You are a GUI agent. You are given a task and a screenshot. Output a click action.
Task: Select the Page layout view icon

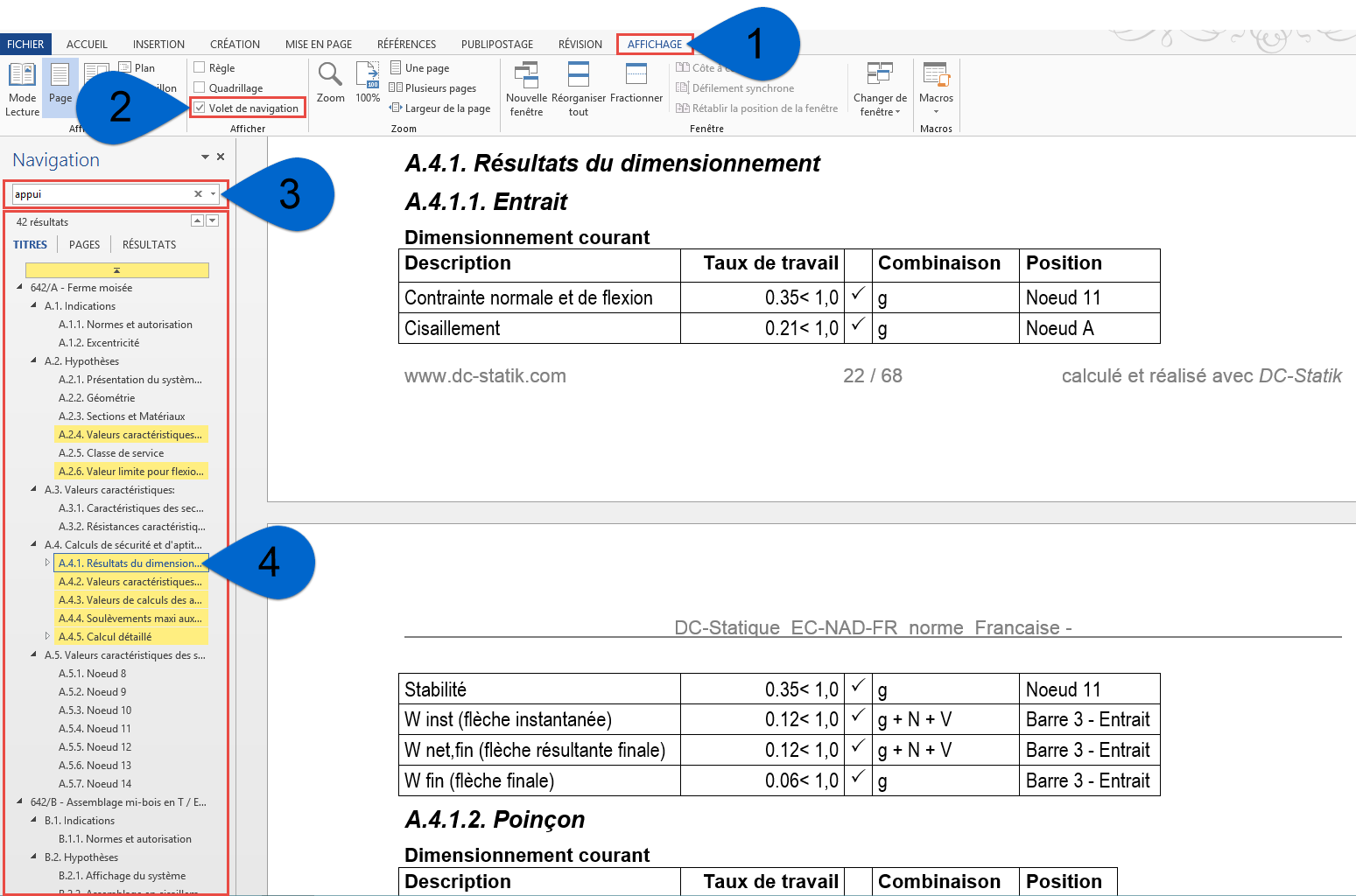(x=60, y=86)
